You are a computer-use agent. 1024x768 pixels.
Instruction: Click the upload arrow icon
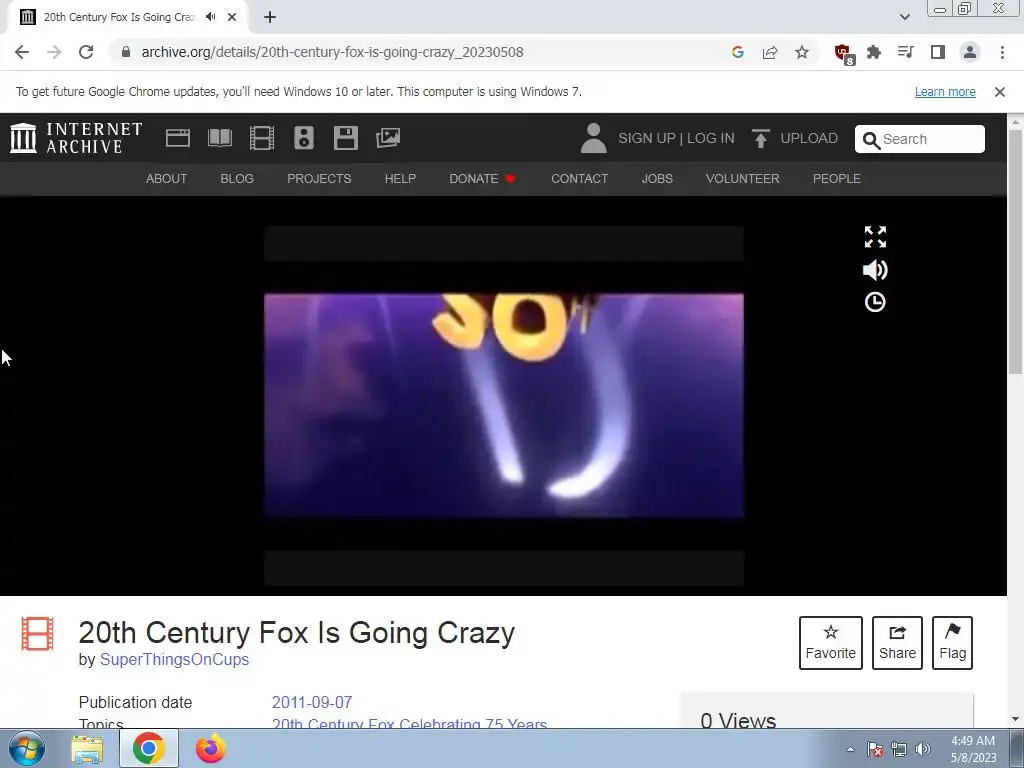pyautogui.click(x=760, y=138)
